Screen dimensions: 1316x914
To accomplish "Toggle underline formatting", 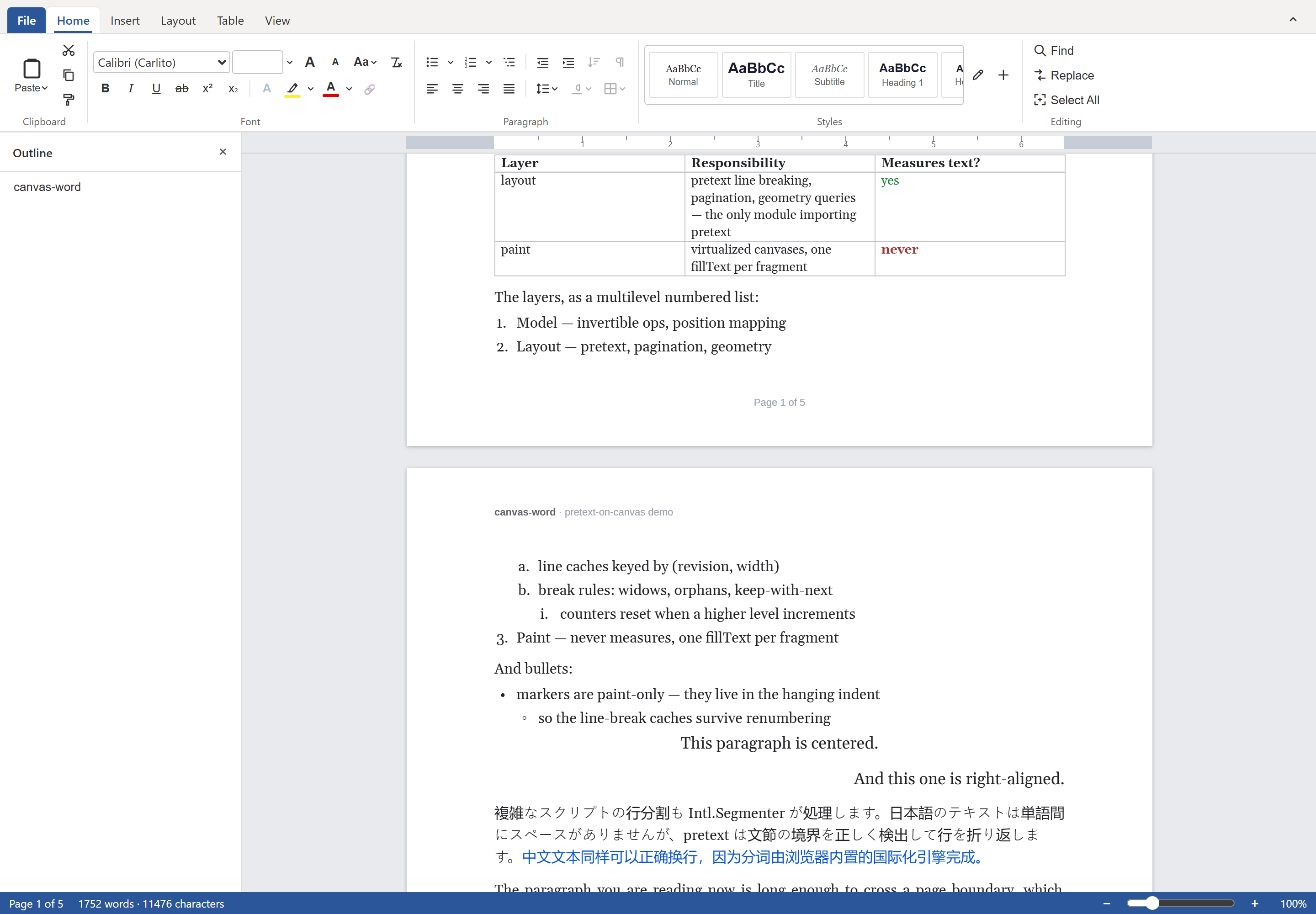I will tap(156, 88).
